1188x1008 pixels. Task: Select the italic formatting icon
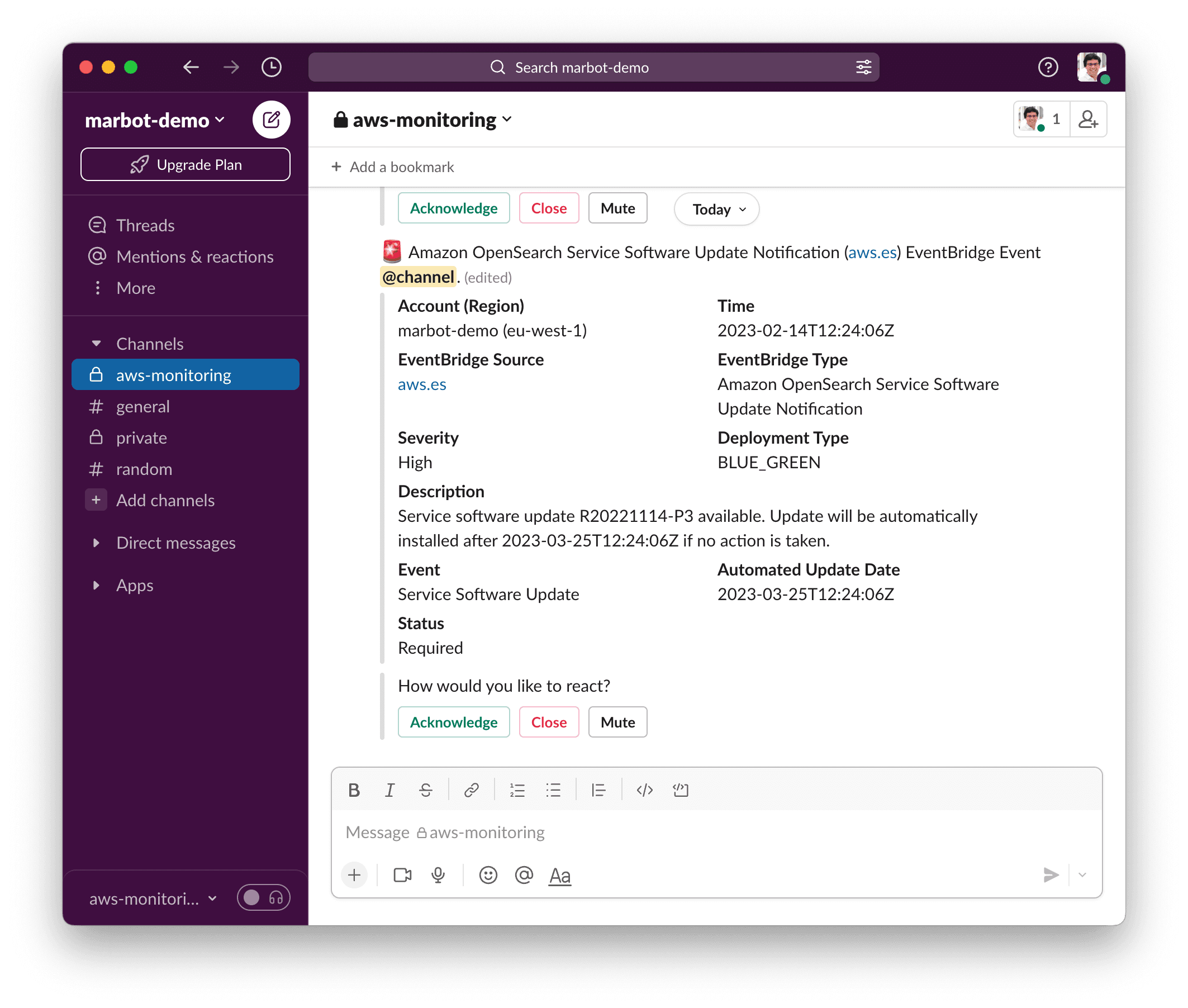coord(389,790)
